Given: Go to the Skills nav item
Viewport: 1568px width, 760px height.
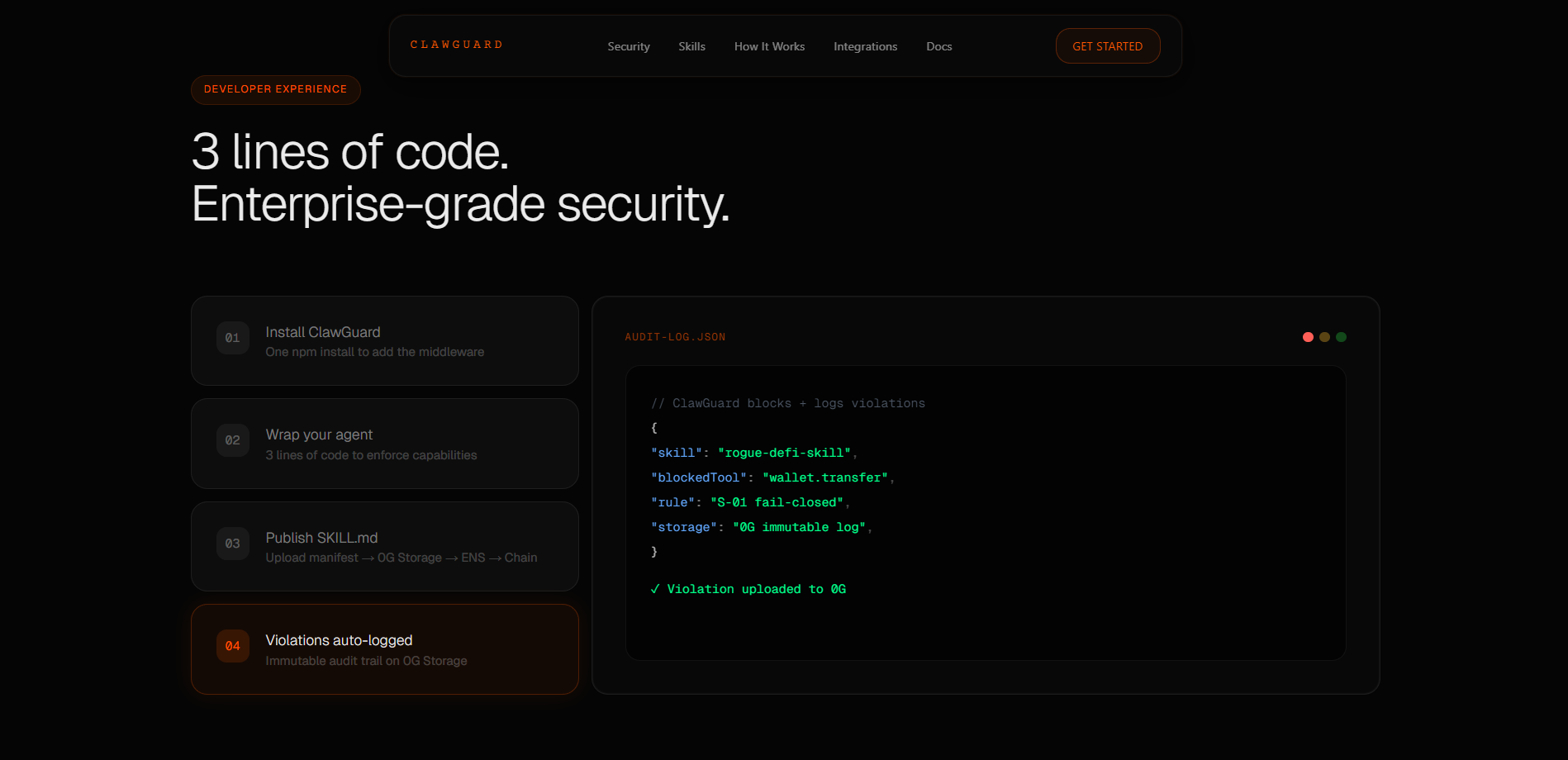Looking at the screenshot, I should click(x=692, y=46).
